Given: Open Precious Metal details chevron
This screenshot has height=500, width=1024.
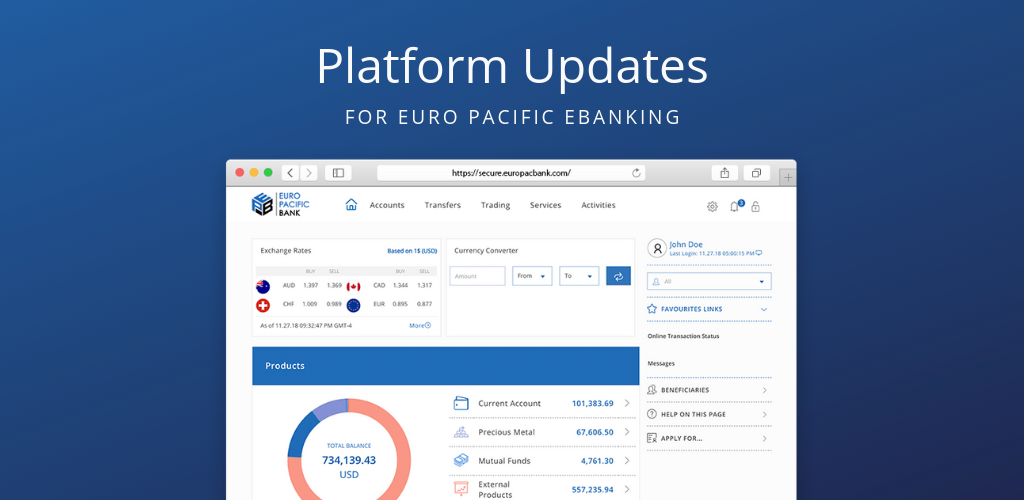Looking at the screenshot, I should [x=627, y=432].
